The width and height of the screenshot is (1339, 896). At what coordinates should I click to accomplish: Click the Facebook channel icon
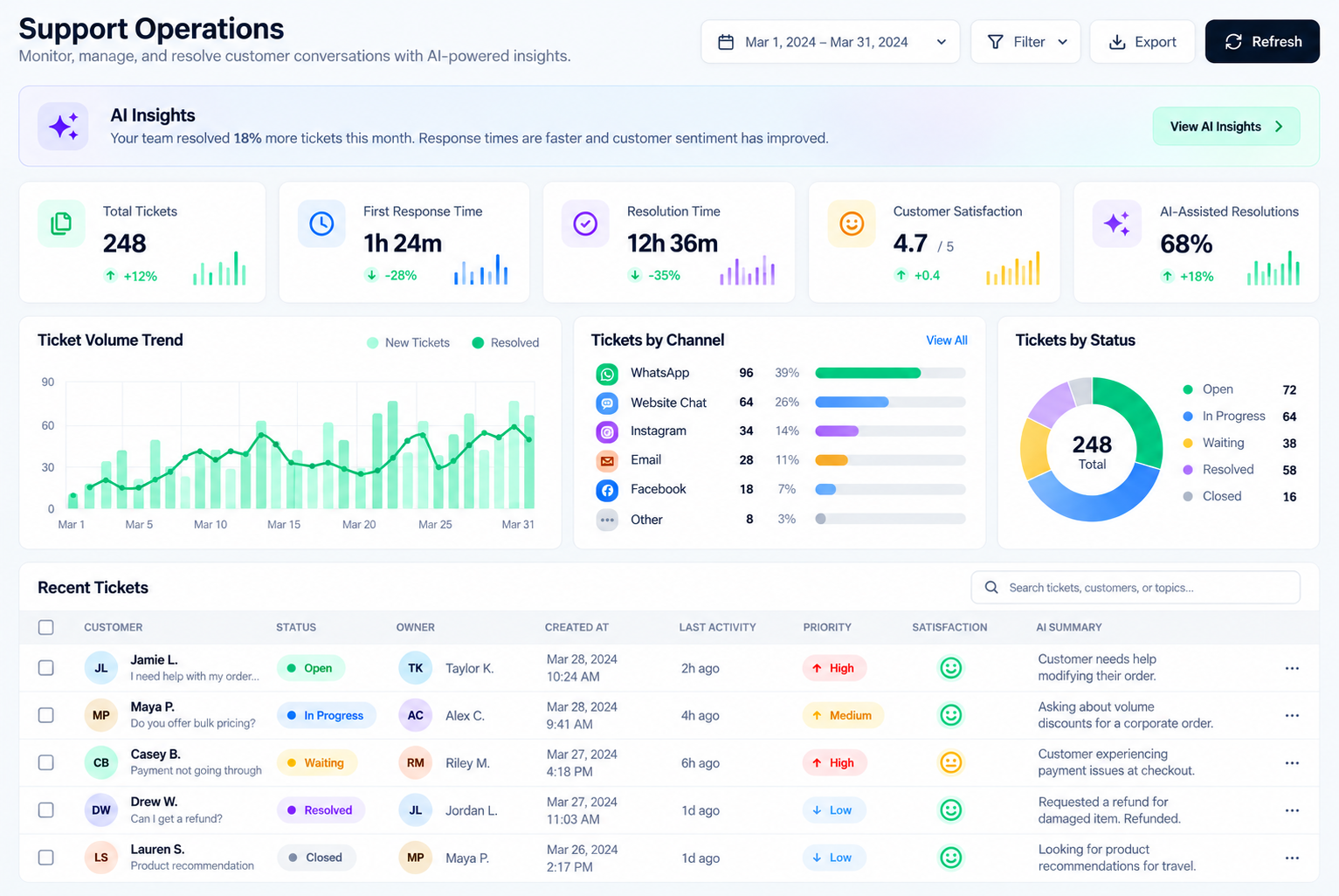pyautogui.click(x=607, y=490)
